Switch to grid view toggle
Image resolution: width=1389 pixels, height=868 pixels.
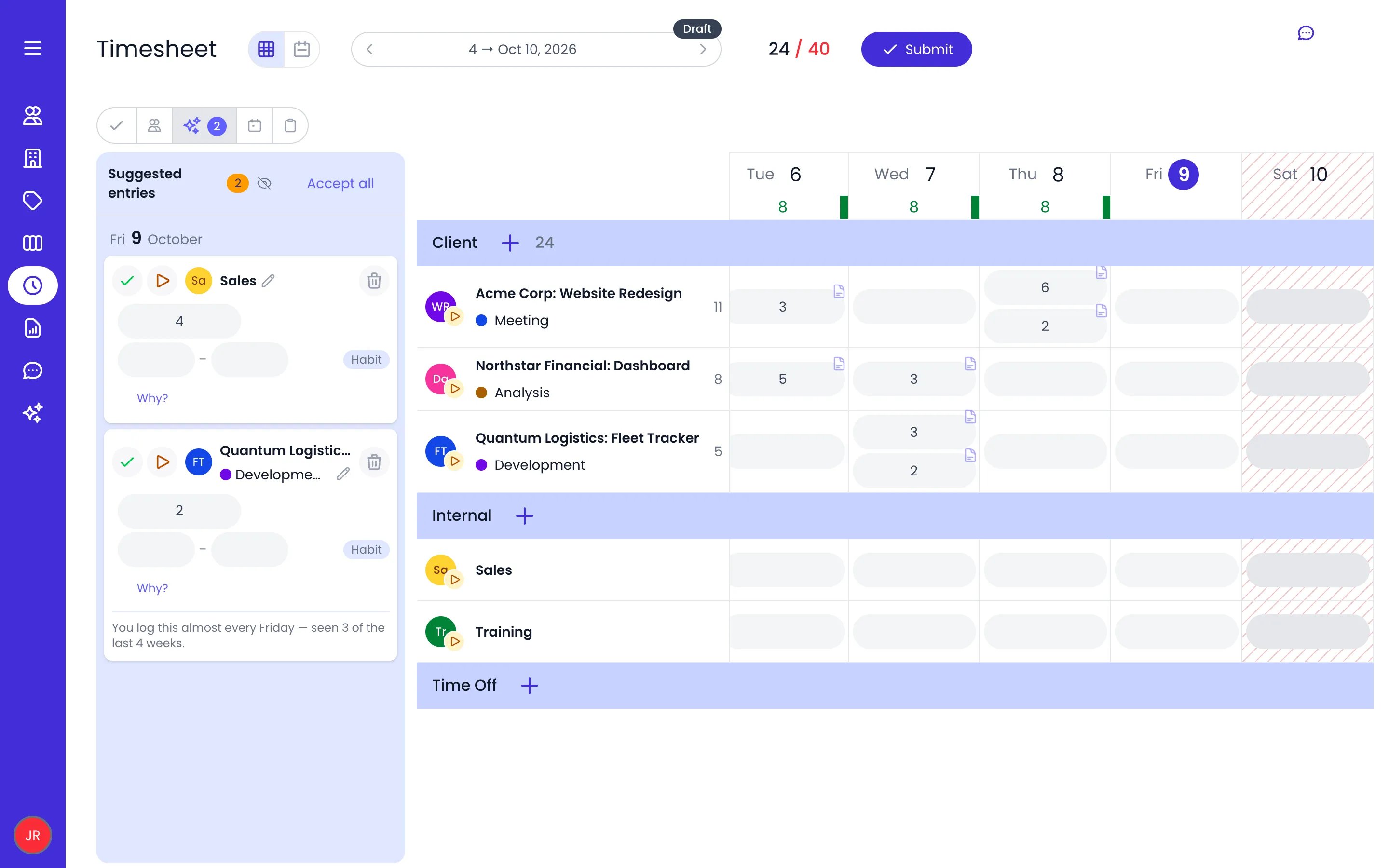tap(266, 49)
